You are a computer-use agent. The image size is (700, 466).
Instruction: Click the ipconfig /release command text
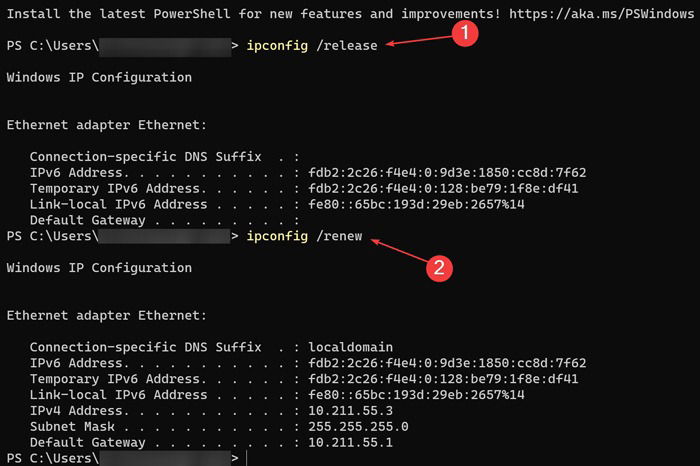(x=312, y=46)
